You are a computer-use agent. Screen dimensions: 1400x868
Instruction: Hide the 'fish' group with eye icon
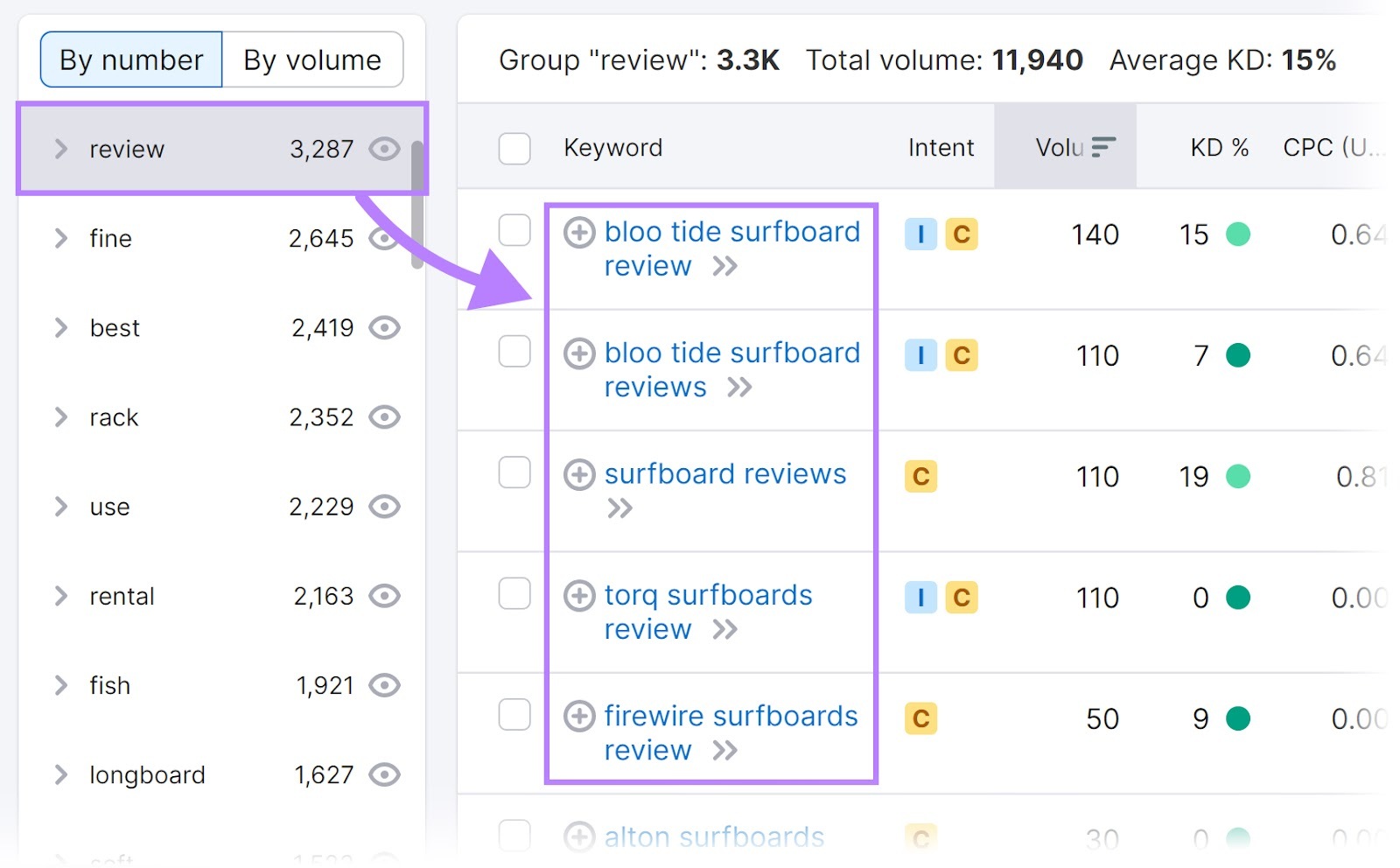click(384, 685)
